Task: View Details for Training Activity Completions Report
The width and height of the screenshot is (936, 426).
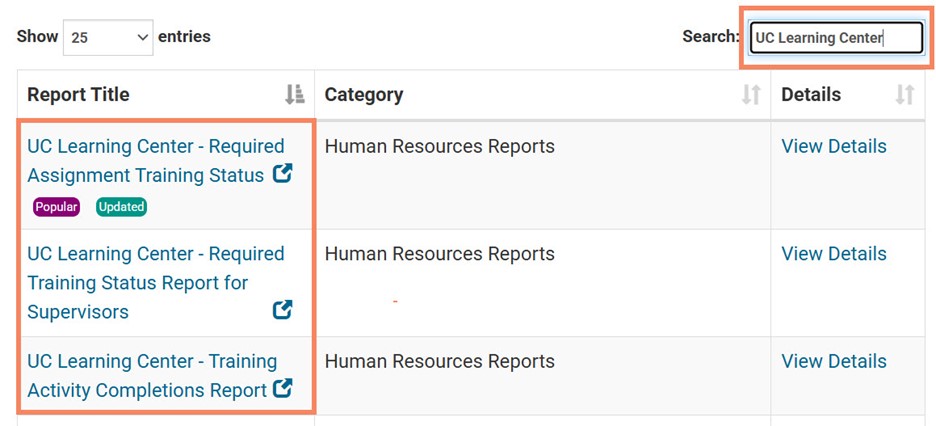Action: coord(834,361)
